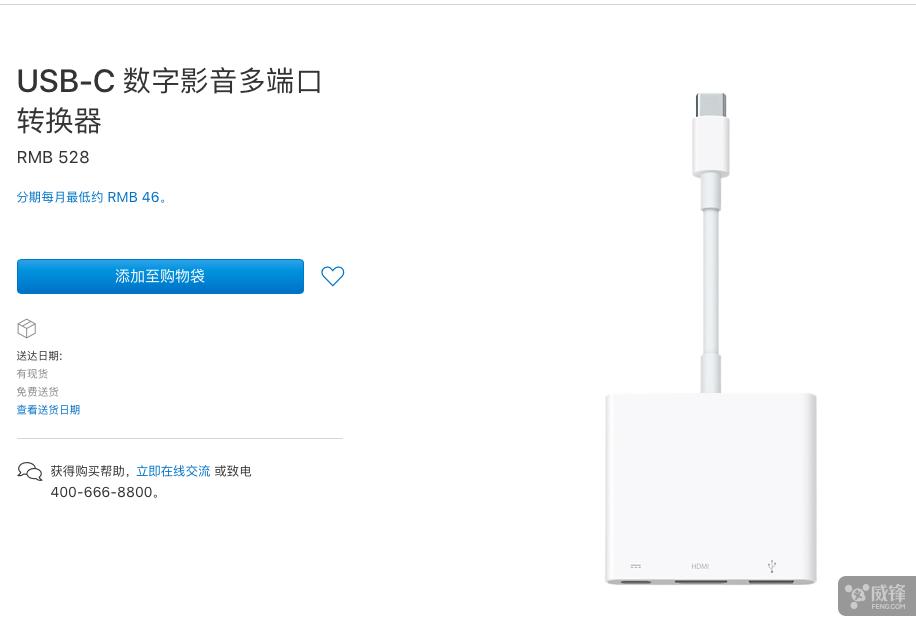Click the package/shipping box icon

click(x=26, y=328)
